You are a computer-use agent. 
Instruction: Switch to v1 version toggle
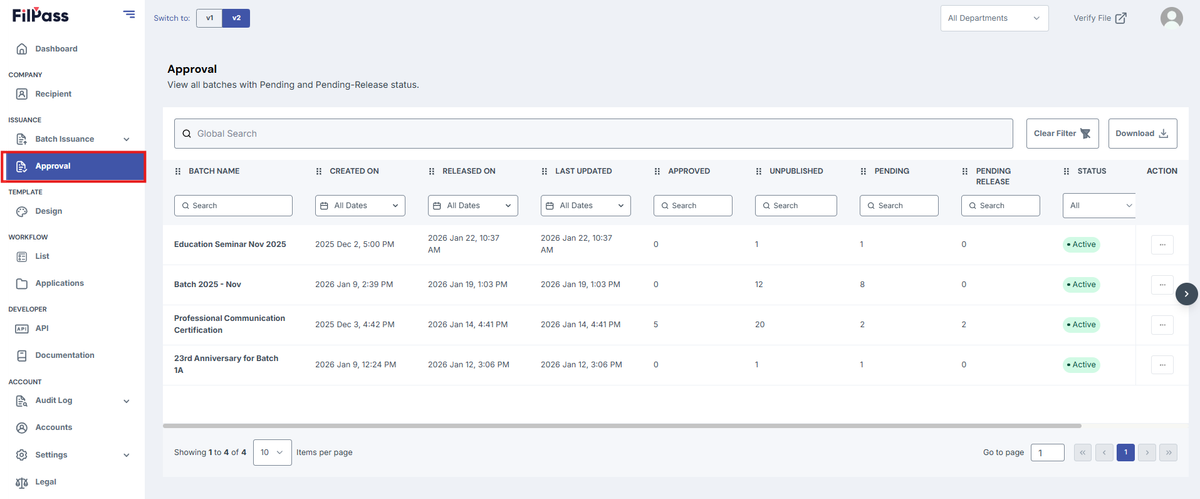[210, 18]
